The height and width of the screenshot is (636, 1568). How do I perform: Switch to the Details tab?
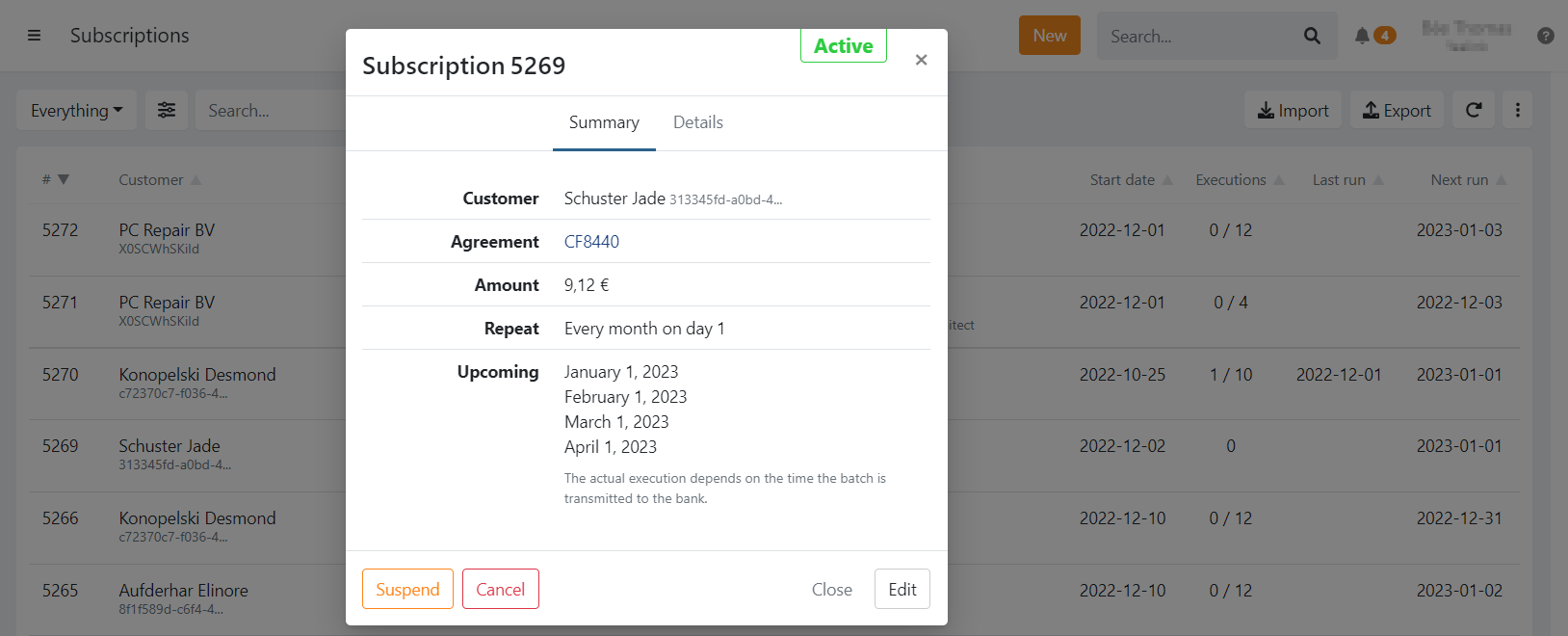(x=697, y=122)
